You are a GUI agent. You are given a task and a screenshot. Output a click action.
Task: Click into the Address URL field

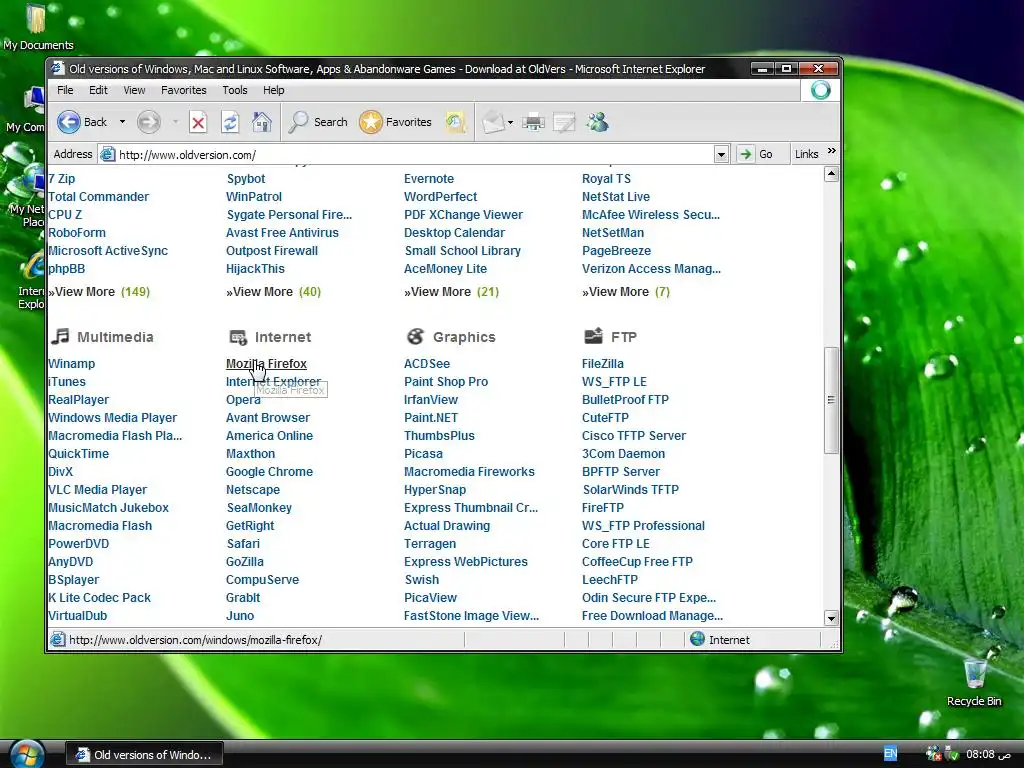coord(415,155)
